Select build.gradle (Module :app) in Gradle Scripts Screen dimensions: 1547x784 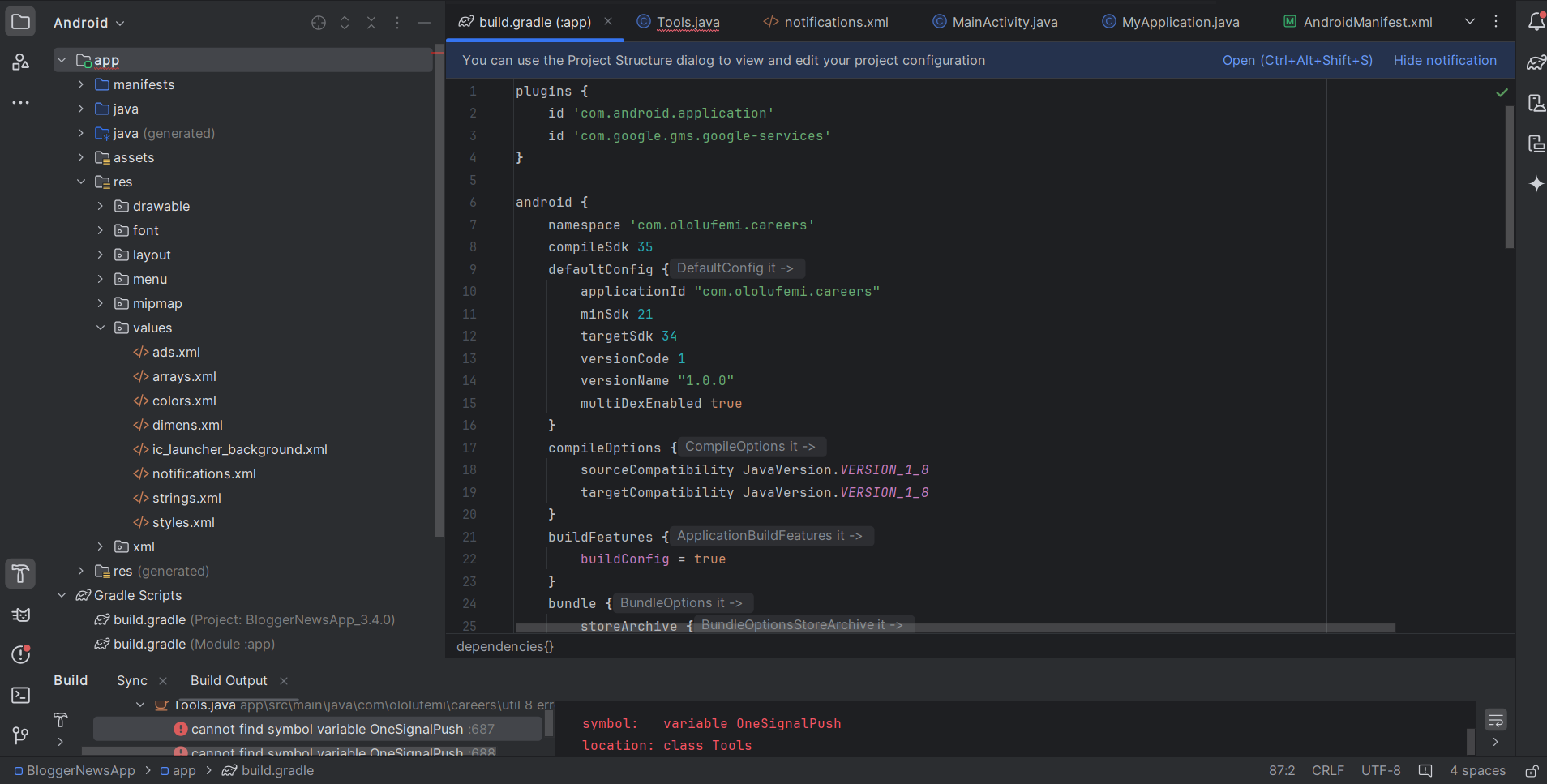(x=194, y=644)
